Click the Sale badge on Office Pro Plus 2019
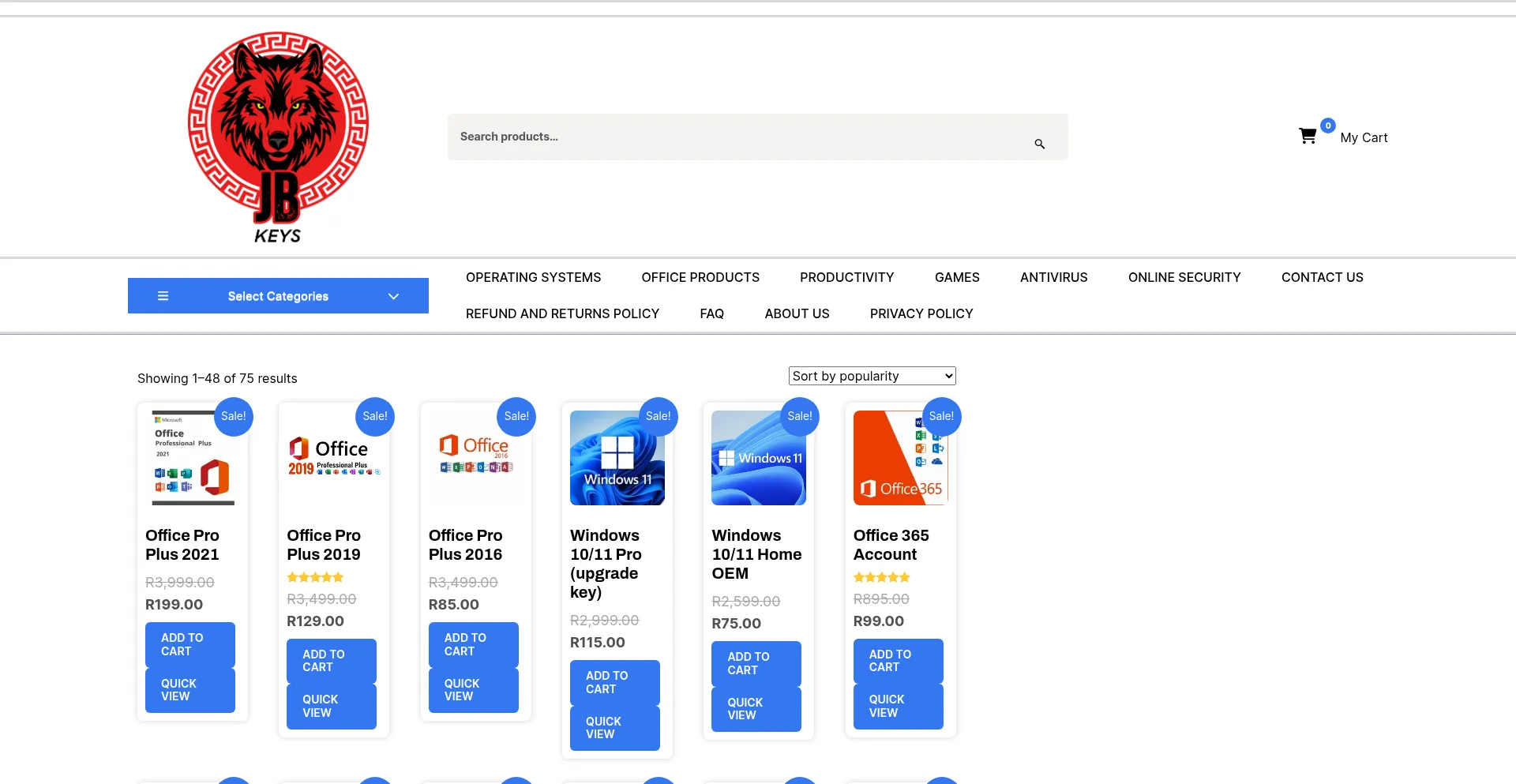The height and width of the screenshot is (784, 1516). 375,416
